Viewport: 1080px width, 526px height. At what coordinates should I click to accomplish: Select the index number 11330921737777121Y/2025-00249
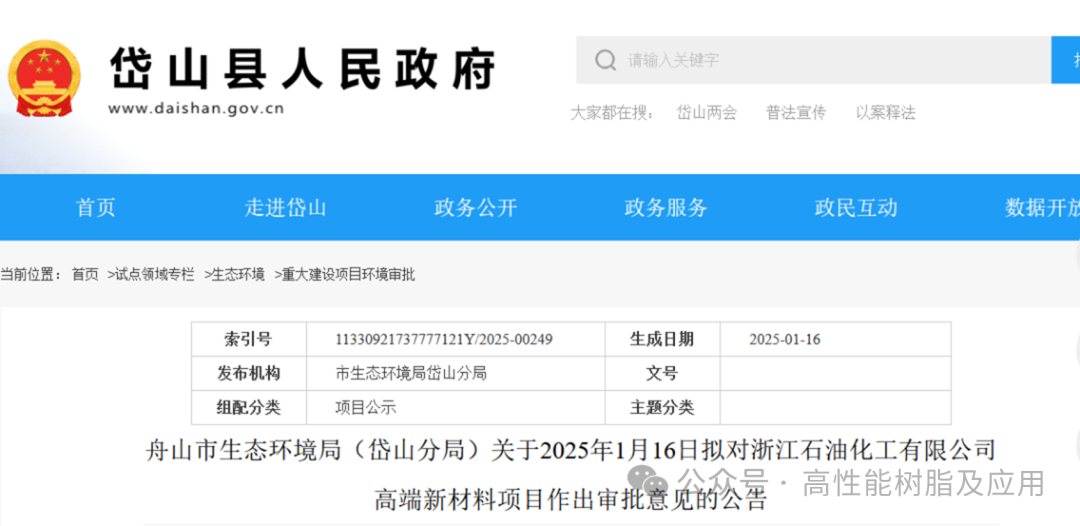pos(444,339)
